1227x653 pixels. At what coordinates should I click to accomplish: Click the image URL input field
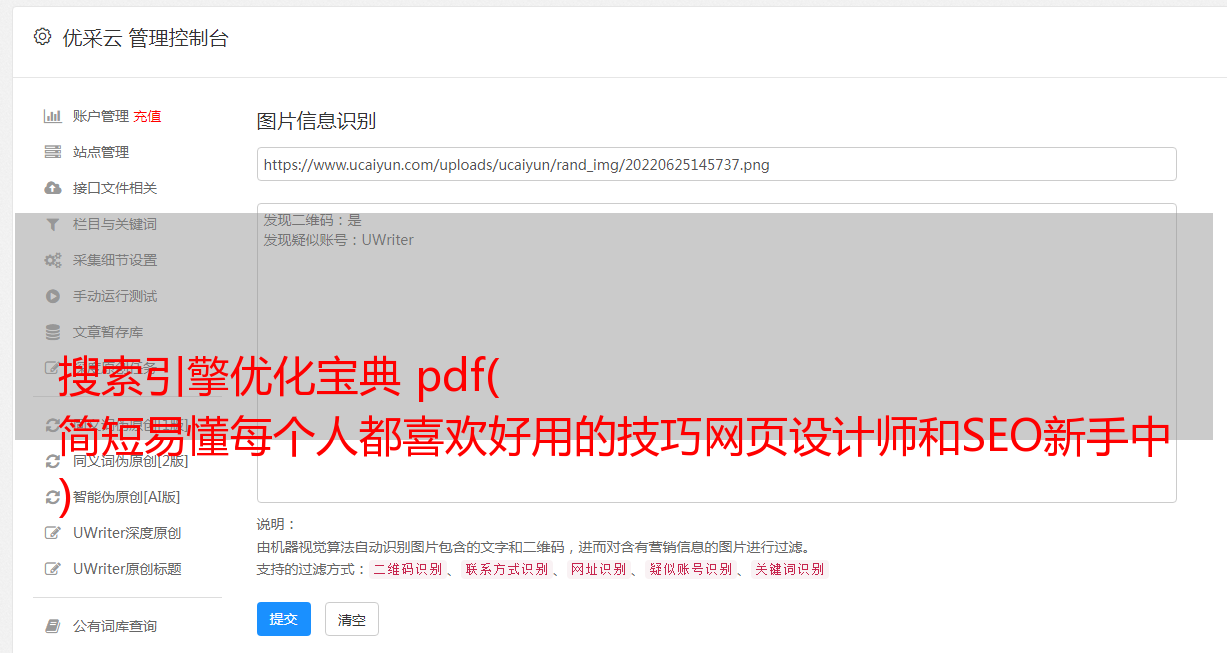tap(716, 164)
